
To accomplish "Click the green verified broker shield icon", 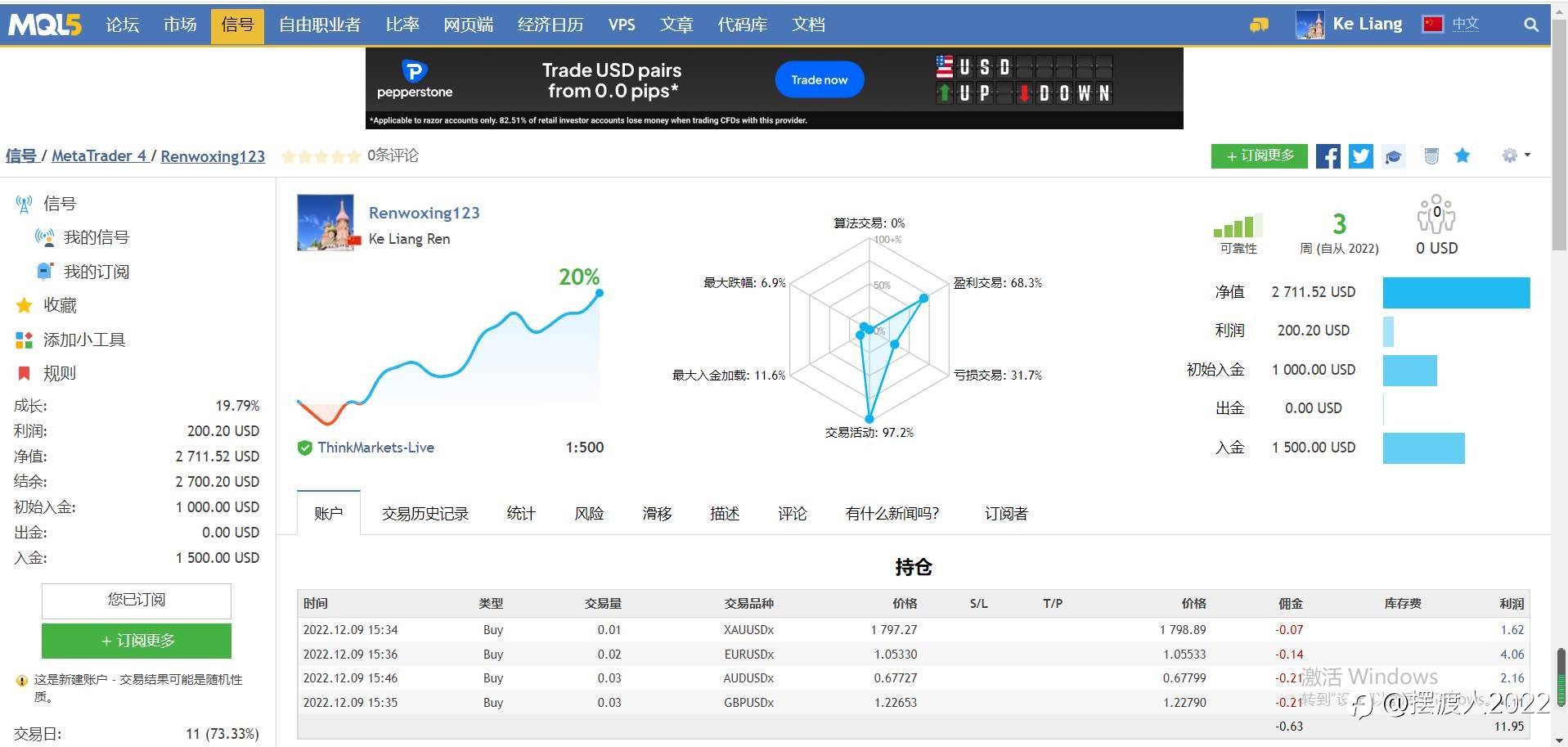I will click(305, 448).
